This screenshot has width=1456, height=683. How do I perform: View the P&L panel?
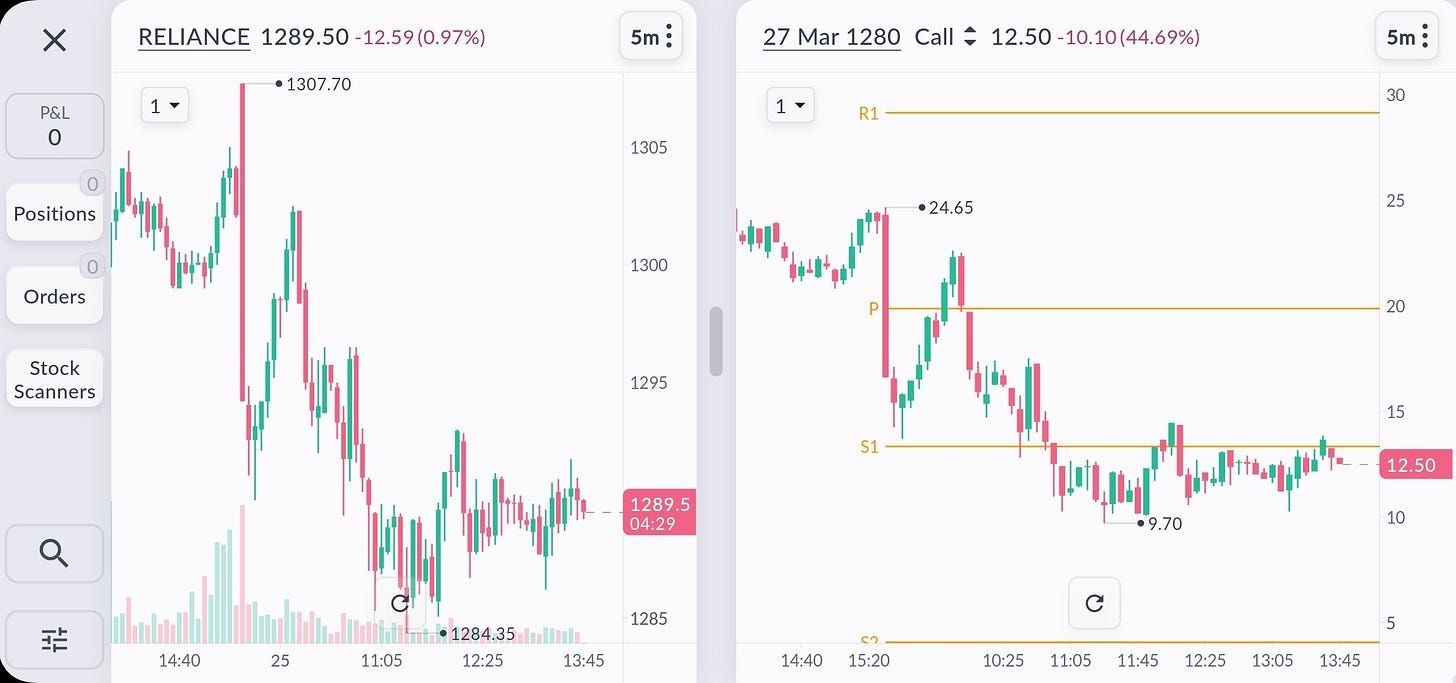[55, 127]
